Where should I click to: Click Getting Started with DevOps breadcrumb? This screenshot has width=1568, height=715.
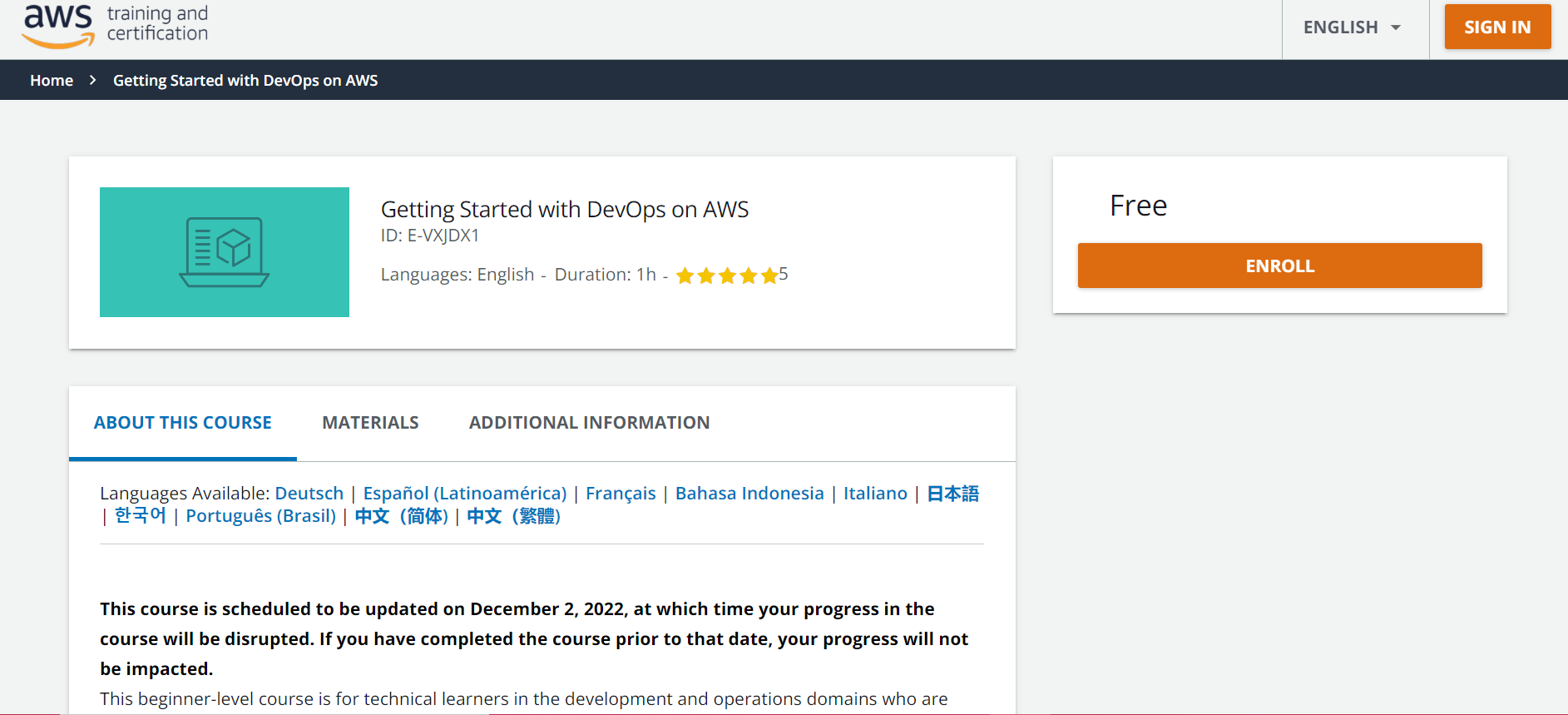coord(245,80)
